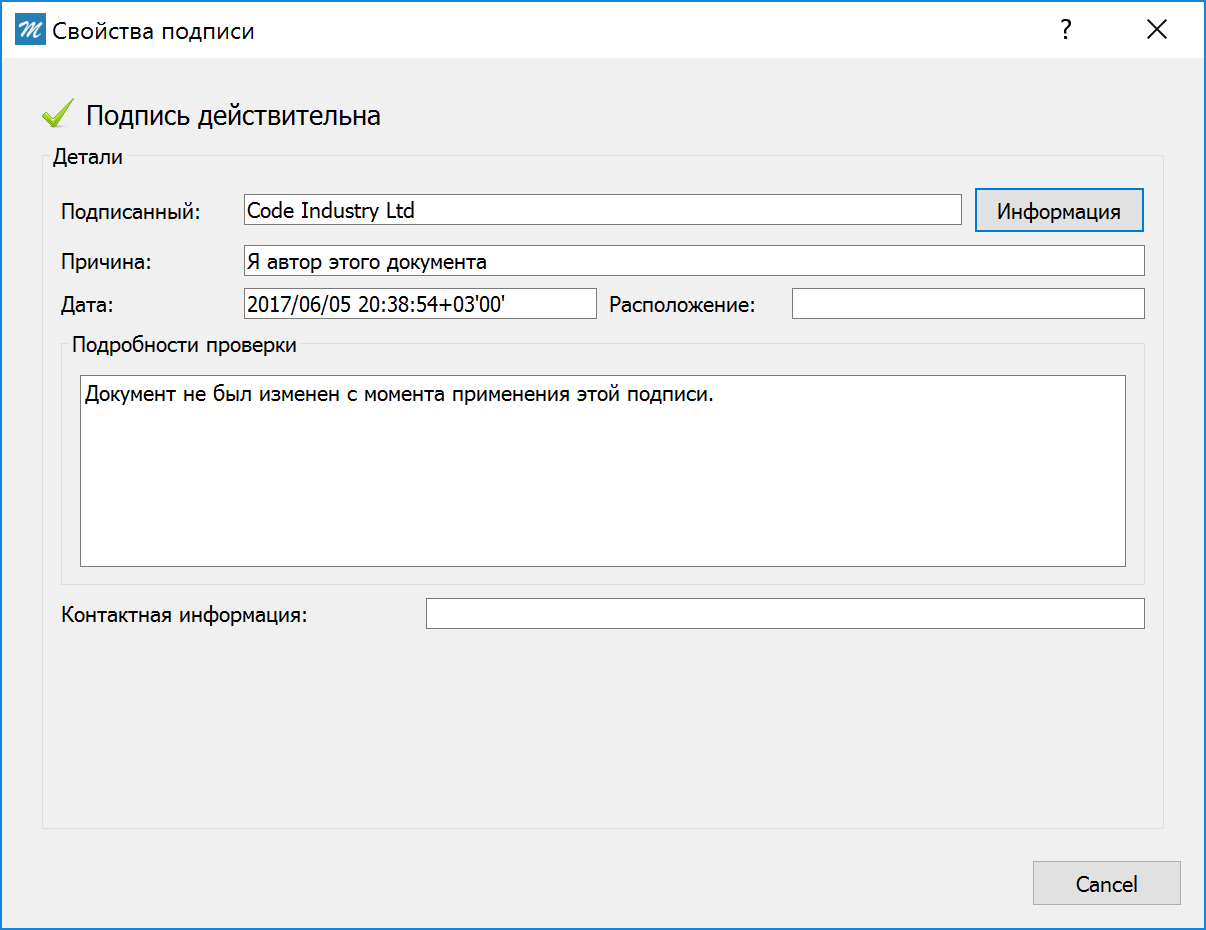The width and height of the screenshot is (1206, 930).
Task: Click the green checkmark validity icon
Action: click(58, 114)
